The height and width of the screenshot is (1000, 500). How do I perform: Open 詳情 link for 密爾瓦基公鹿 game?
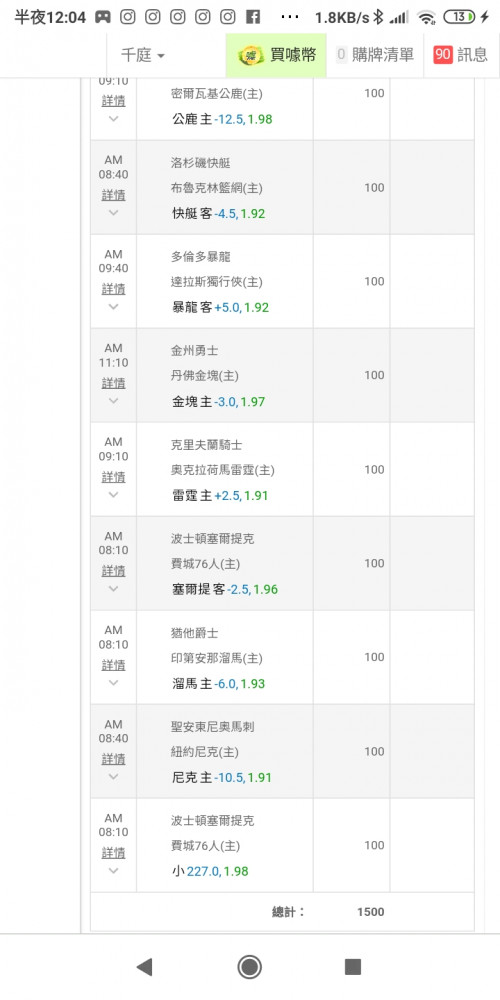coord(114,101)
